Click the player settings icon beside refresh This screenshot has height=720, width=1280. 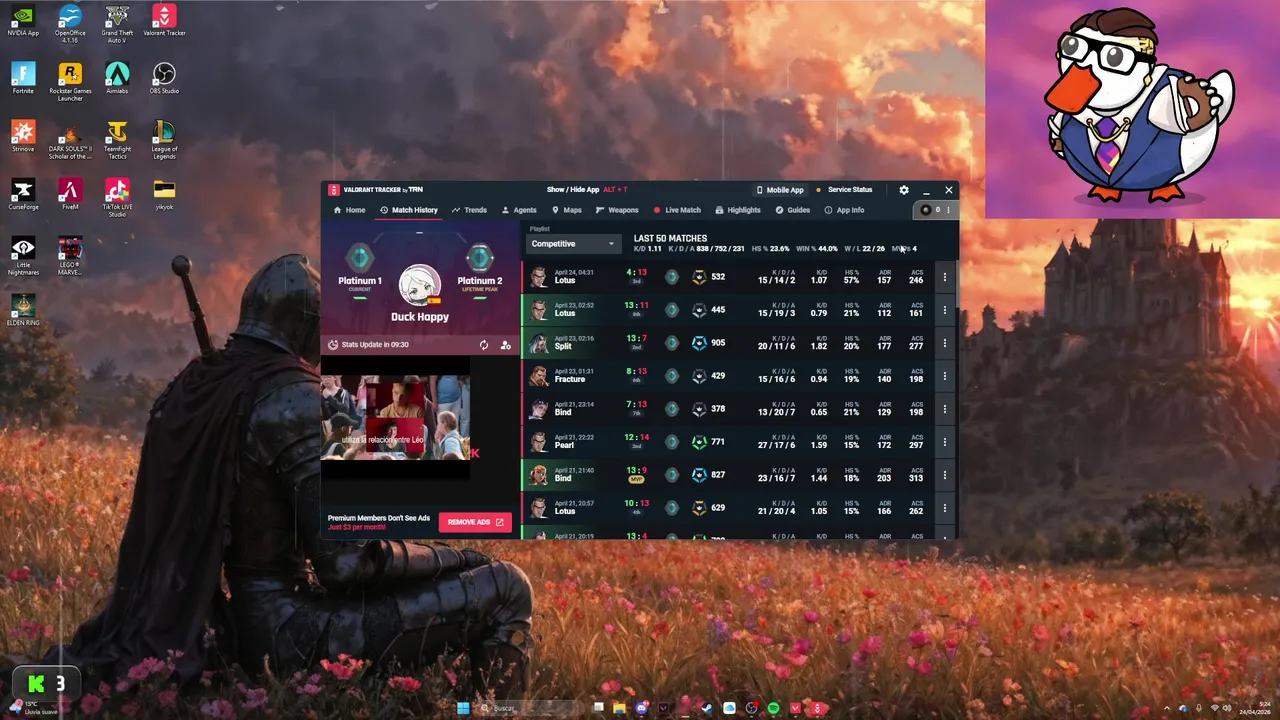(x=505, y=345)
